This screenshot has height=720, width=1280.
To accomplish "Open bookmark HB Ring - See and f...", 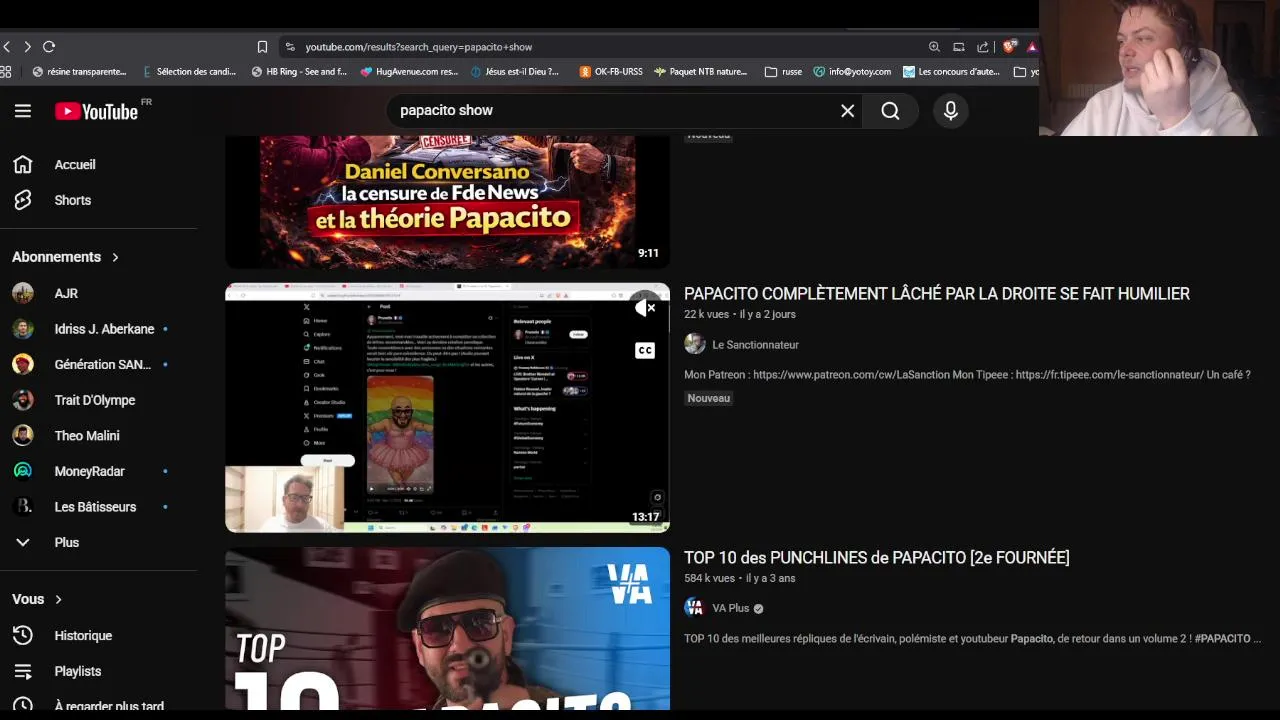I will 299,72.
